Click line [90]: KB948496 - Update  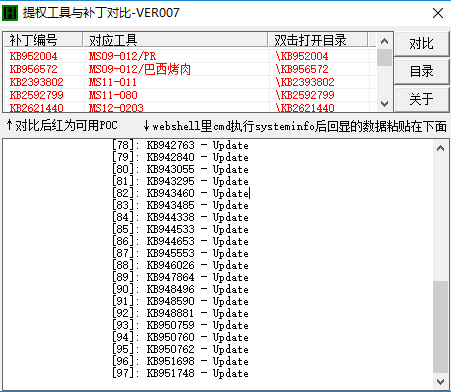coord(180,289)
